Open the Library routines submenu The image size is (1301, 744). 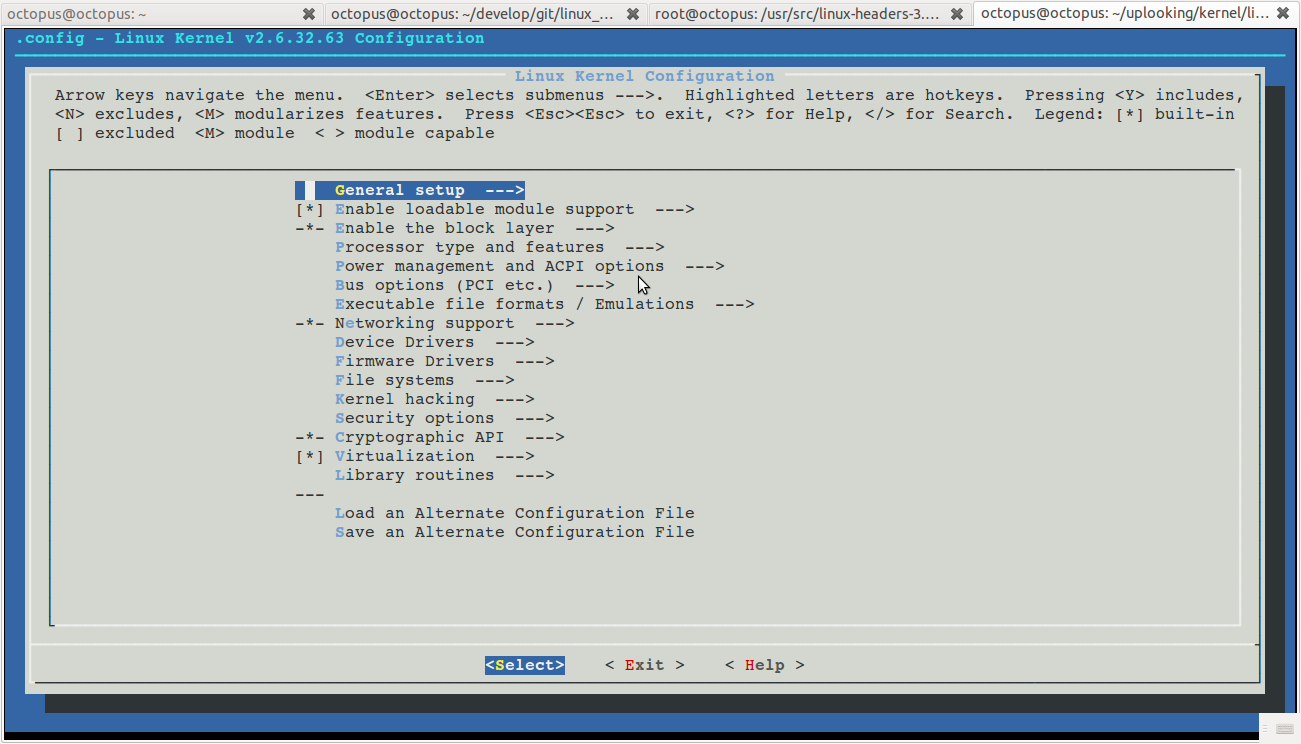tap(445, 475)
